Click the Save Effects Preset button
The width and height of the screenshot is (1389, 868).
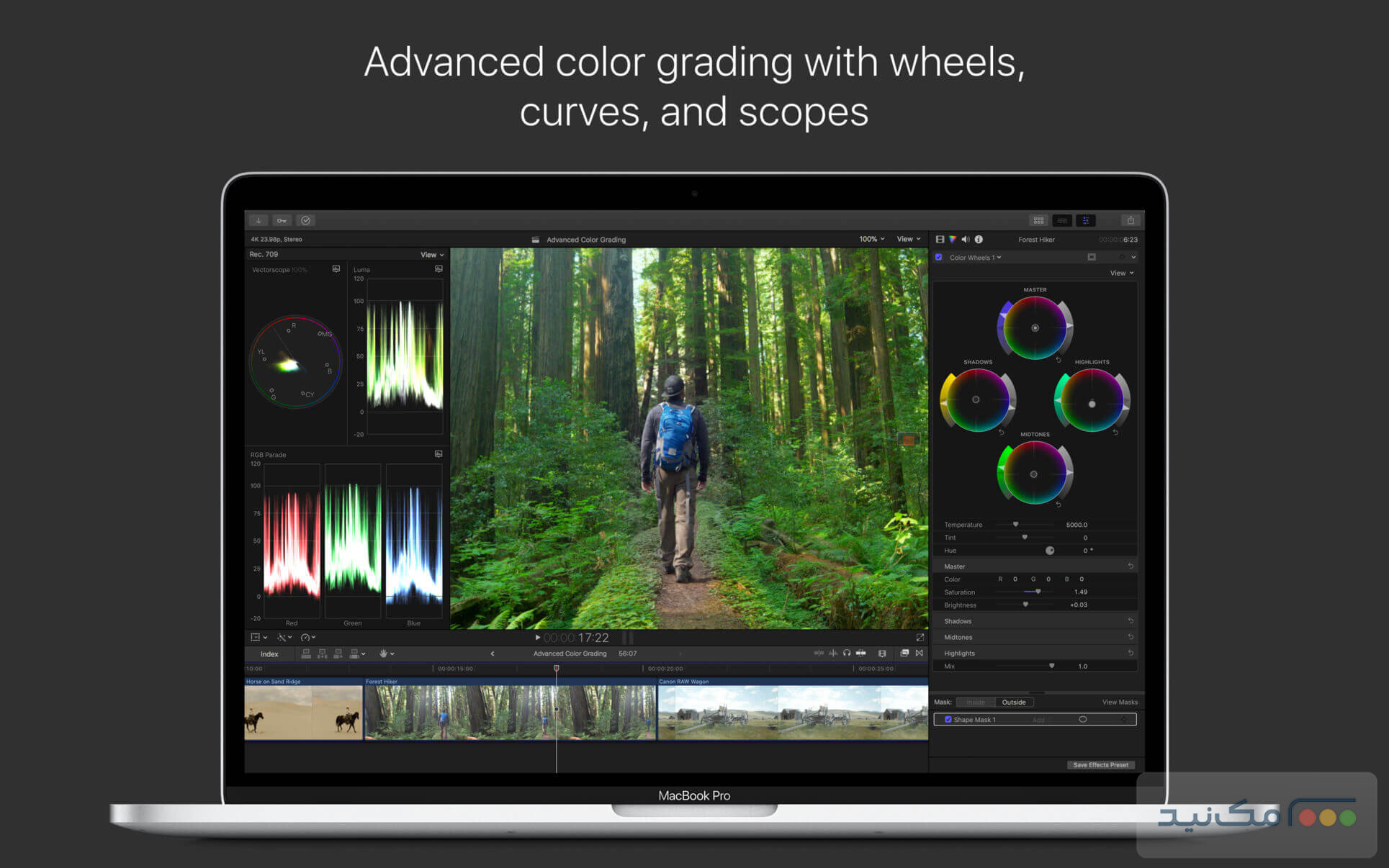pos(1101,764)
